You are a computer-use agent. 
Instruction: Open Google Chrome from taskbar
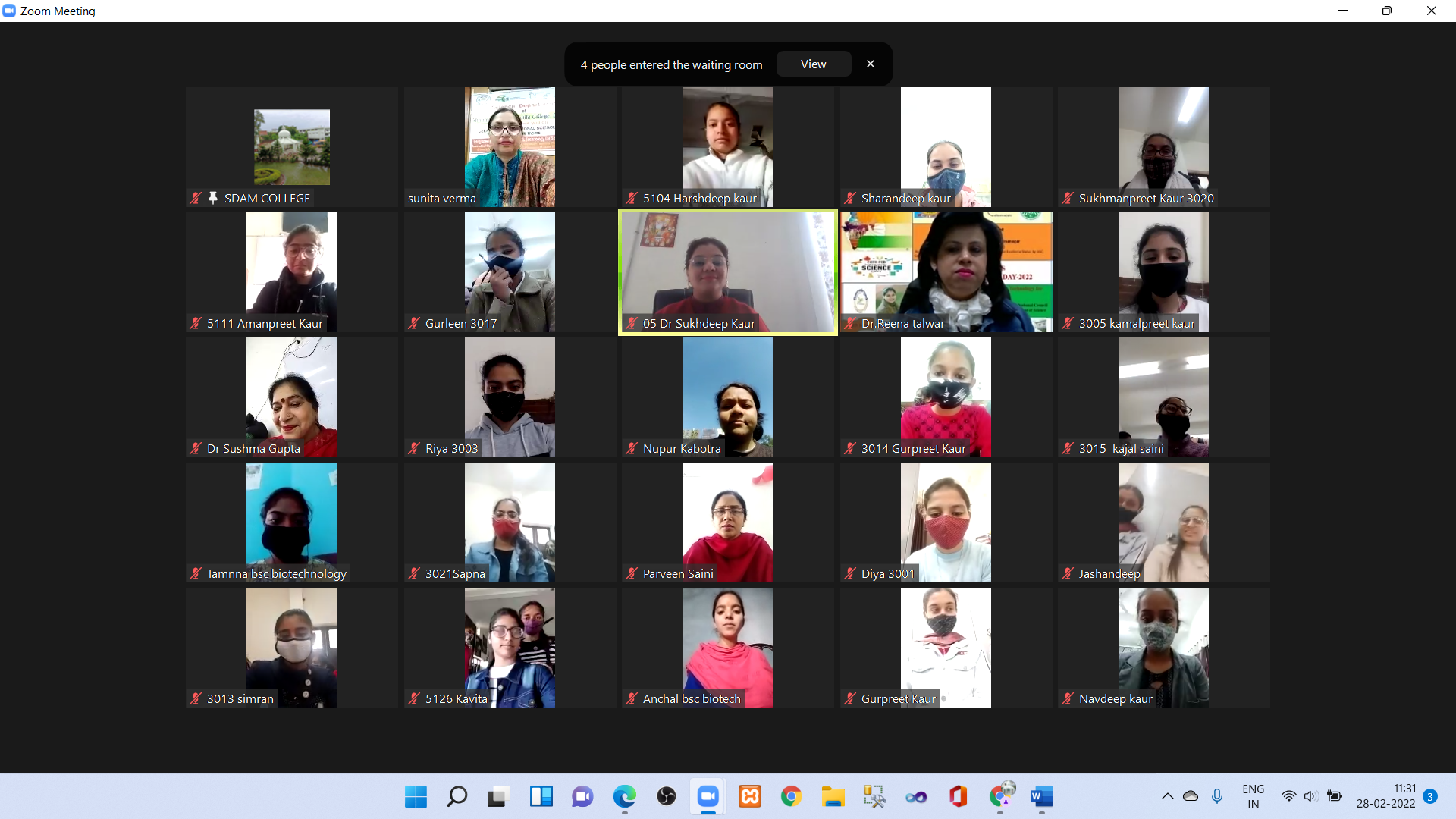point(791,796)
